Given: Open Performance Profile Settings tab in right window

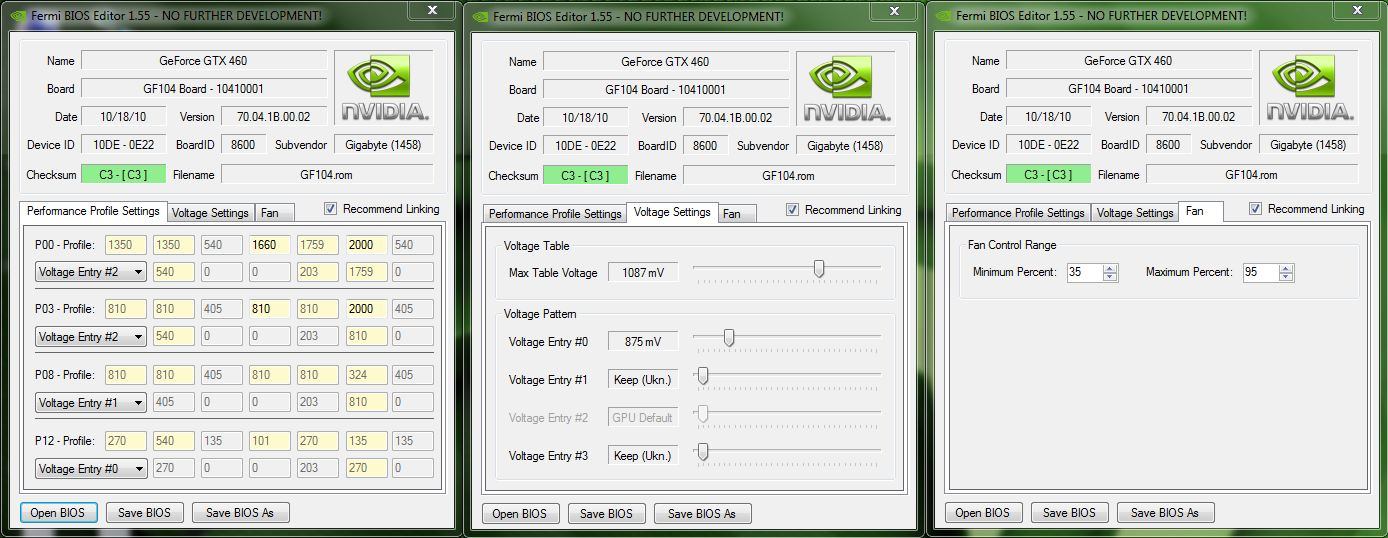Looking at the screenshot, I should [1018, 213].
